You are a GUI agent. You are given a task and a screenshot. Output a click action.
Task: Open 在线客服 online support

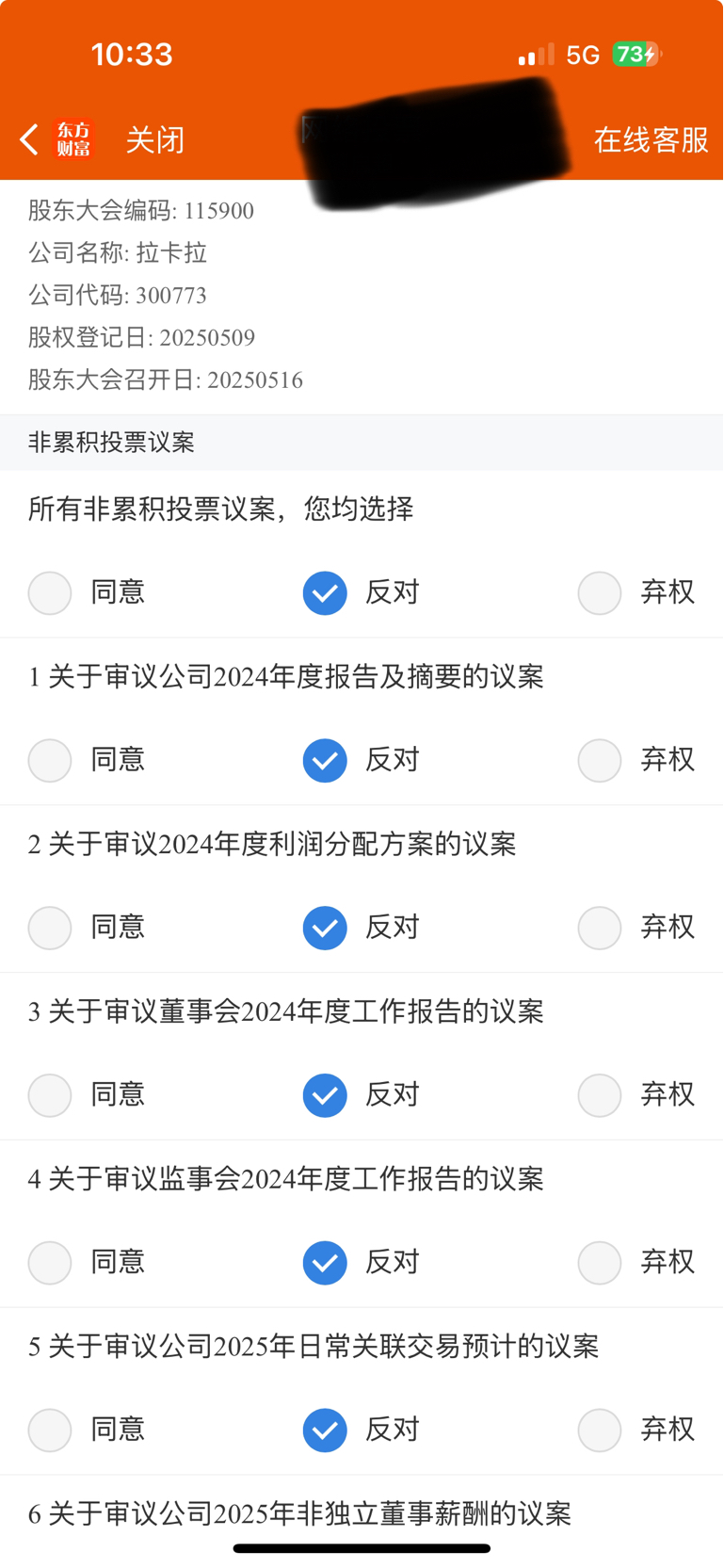[652, 140]
